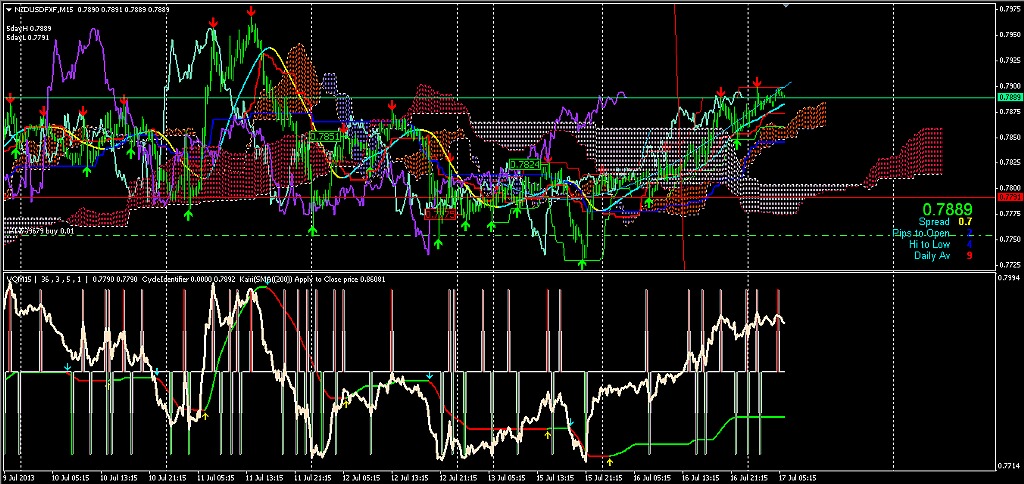
Task: Click 12 Jul 05:15 on the time axis
Action: coord(362,478)
